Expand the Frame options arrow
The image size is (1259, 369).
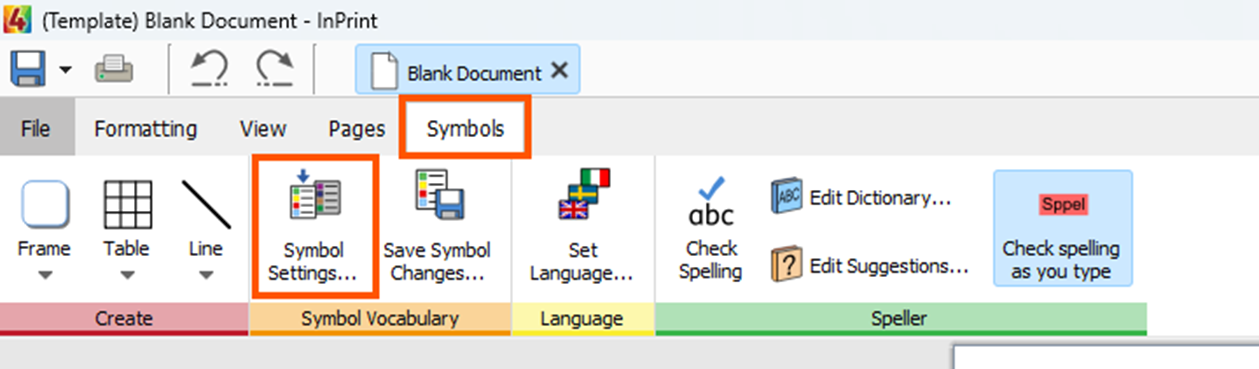click(x=44, y=274)
